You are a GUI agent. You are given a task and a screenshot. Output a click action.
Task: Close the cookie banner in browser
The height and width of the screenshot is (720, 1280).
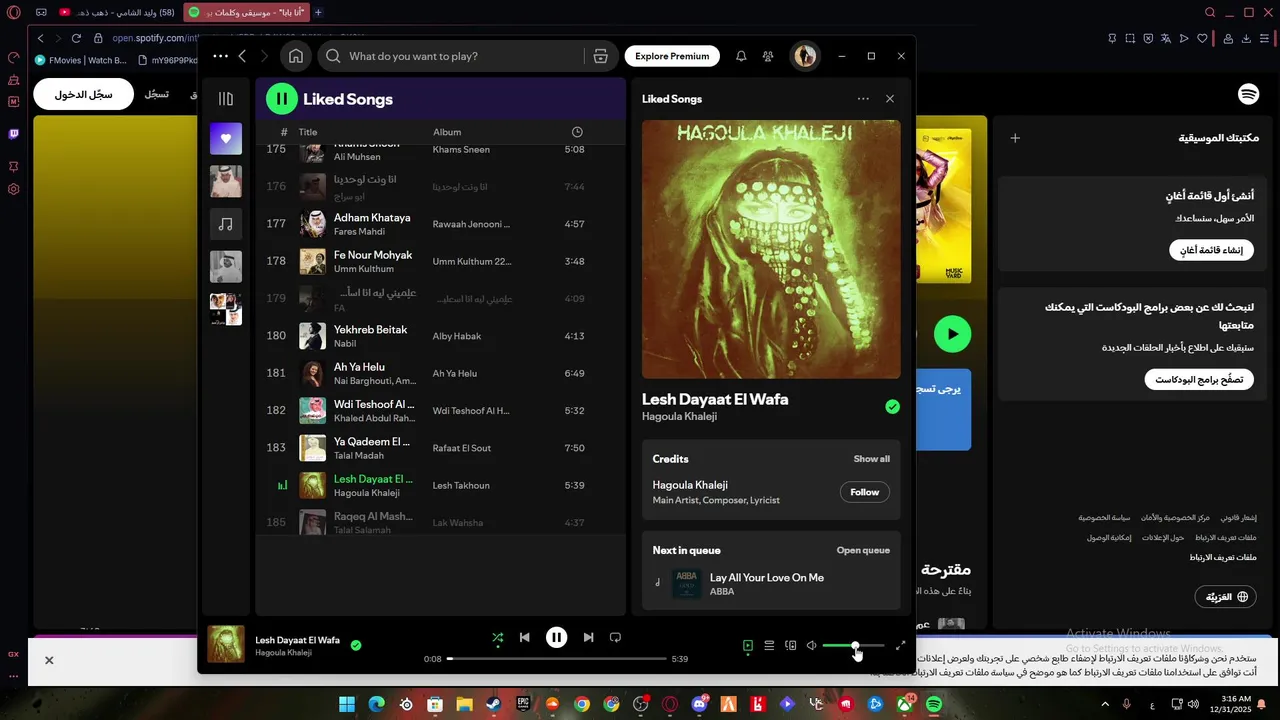coord(49,660)
